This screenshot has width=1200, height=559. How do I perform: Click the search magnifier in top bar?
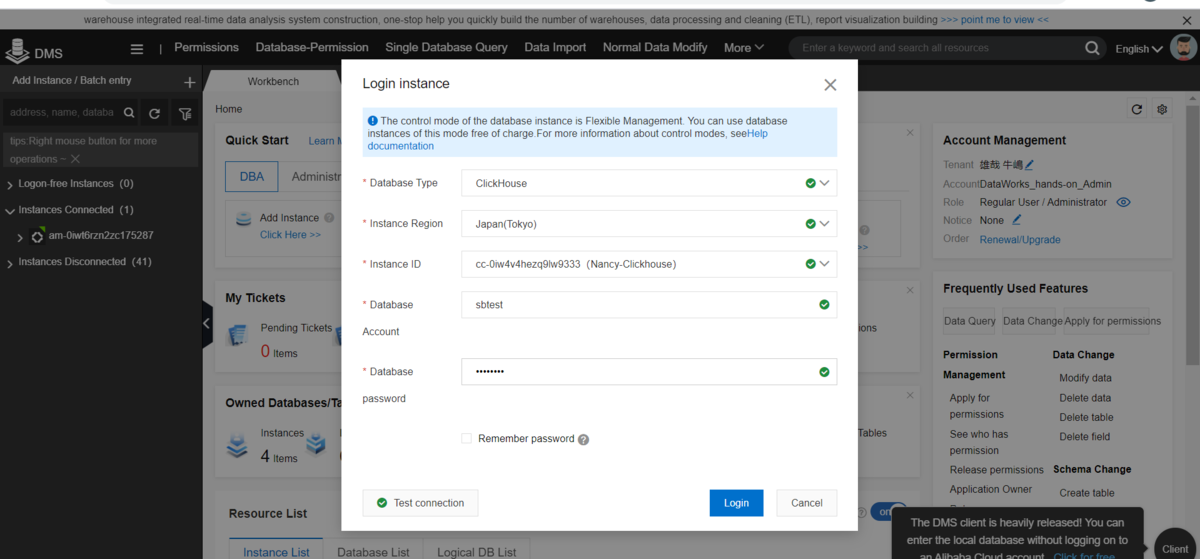tap(1092, 48)
